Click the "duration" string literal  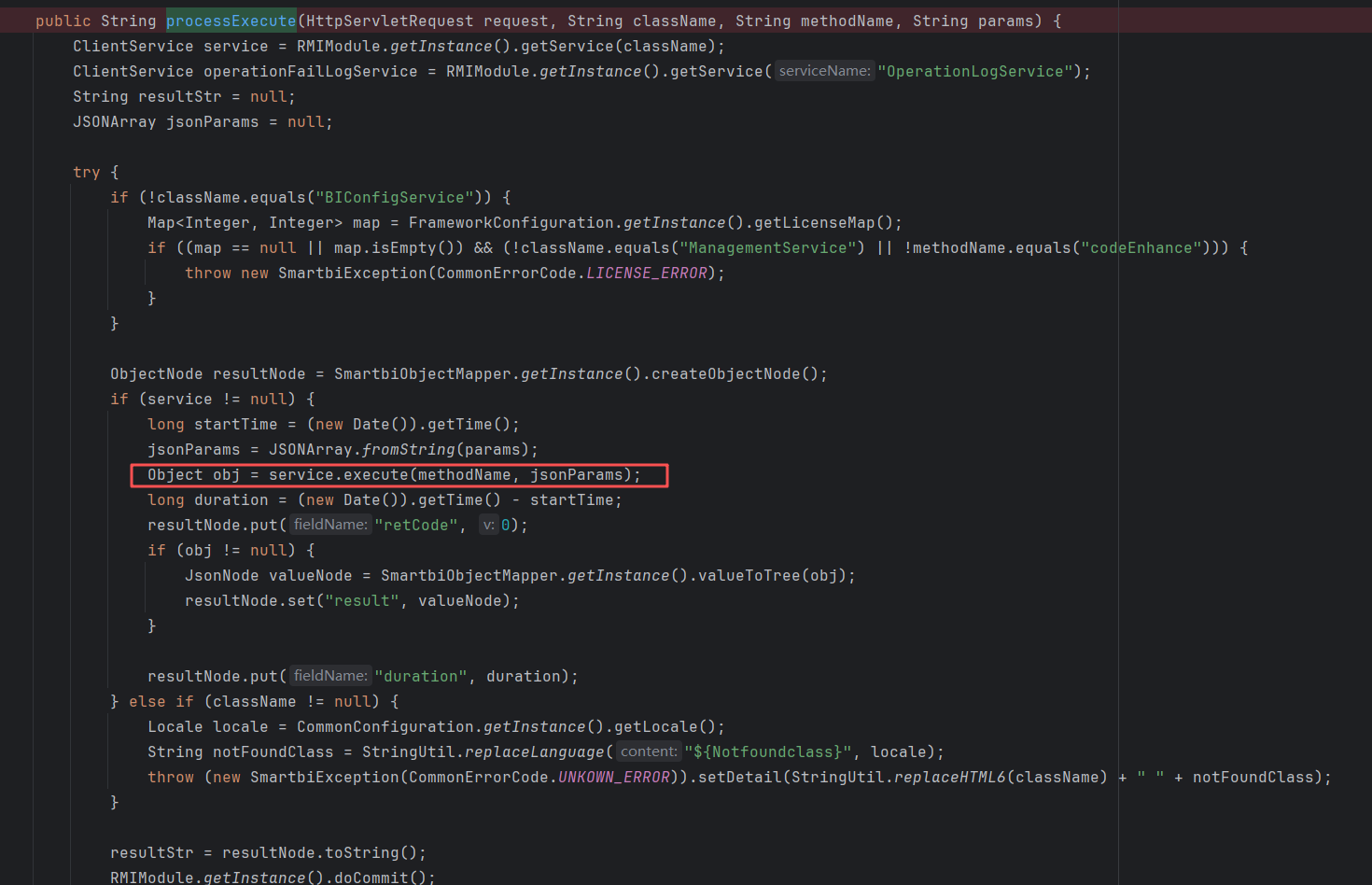click(421, 676)
